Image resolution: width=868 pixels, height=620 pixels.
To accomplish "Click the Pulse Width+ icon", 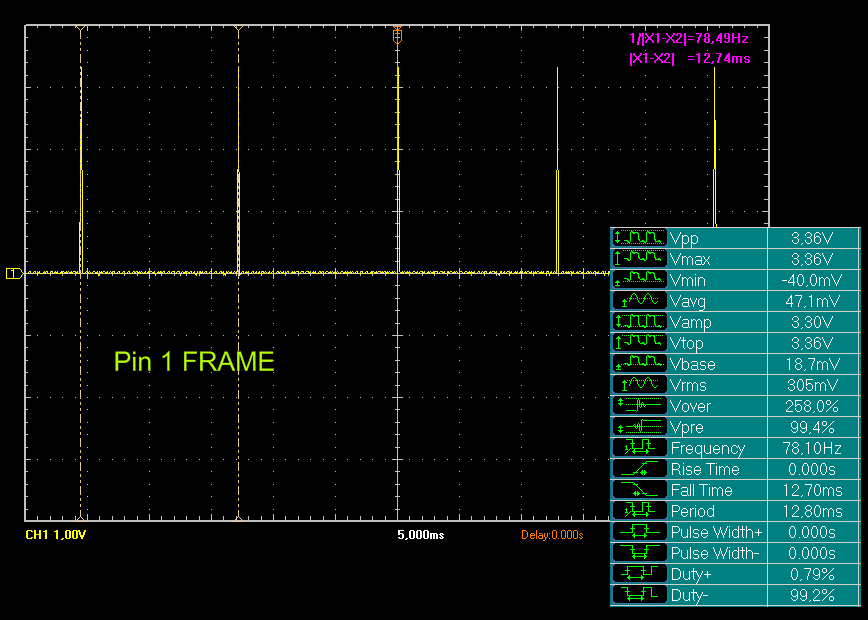I will [639, 532].
